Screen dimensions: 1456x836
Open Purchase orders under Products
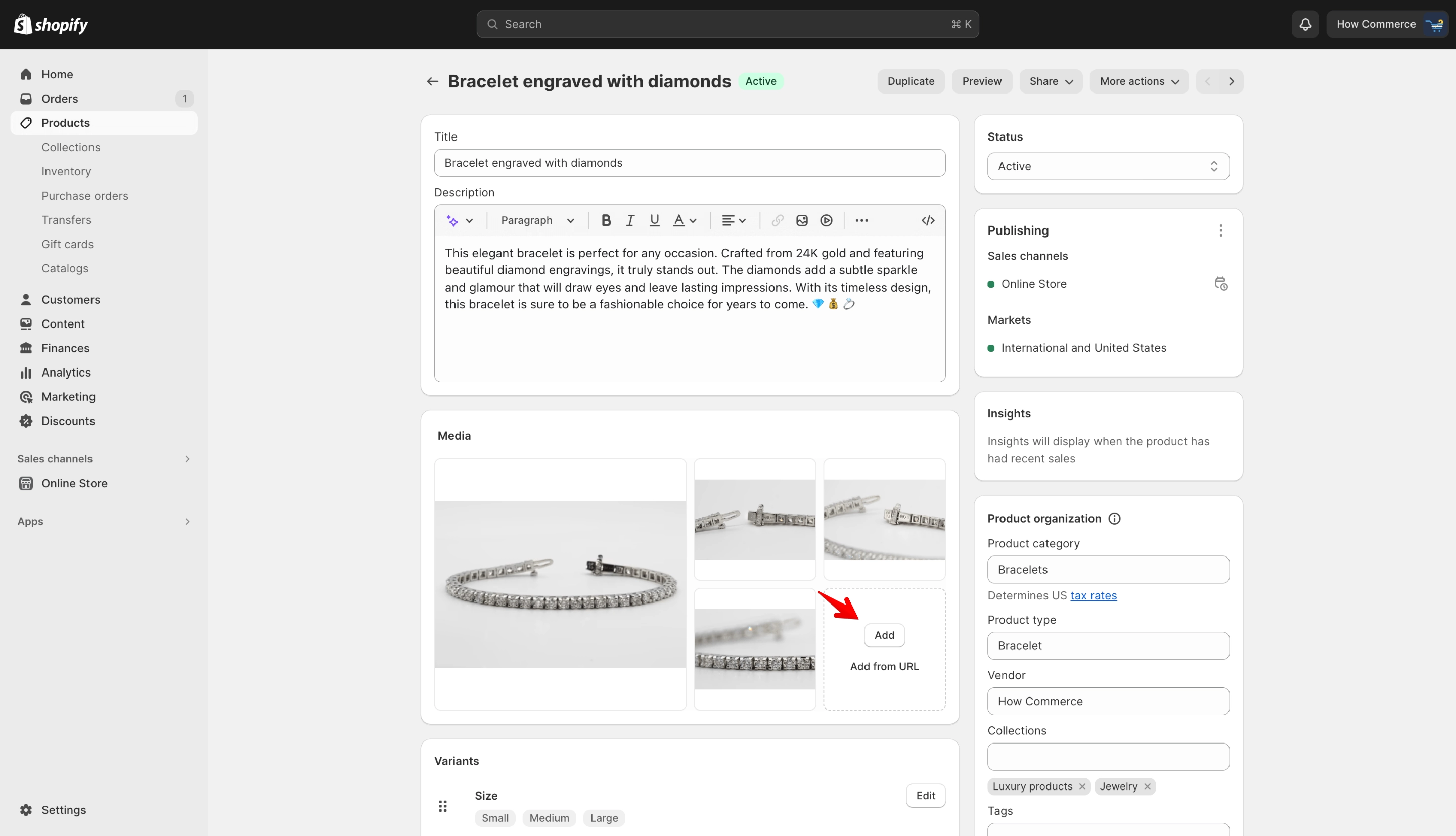click(x=85, y=196)
